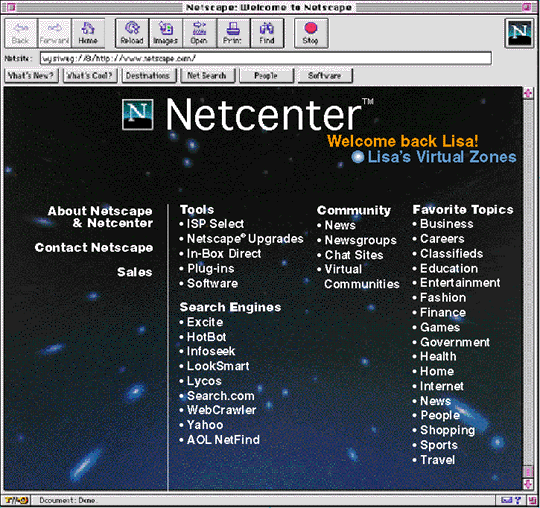Open the Newsgroups link
Image resolution: width=540 pixels, height=508 pixels.
click(361, 240)
